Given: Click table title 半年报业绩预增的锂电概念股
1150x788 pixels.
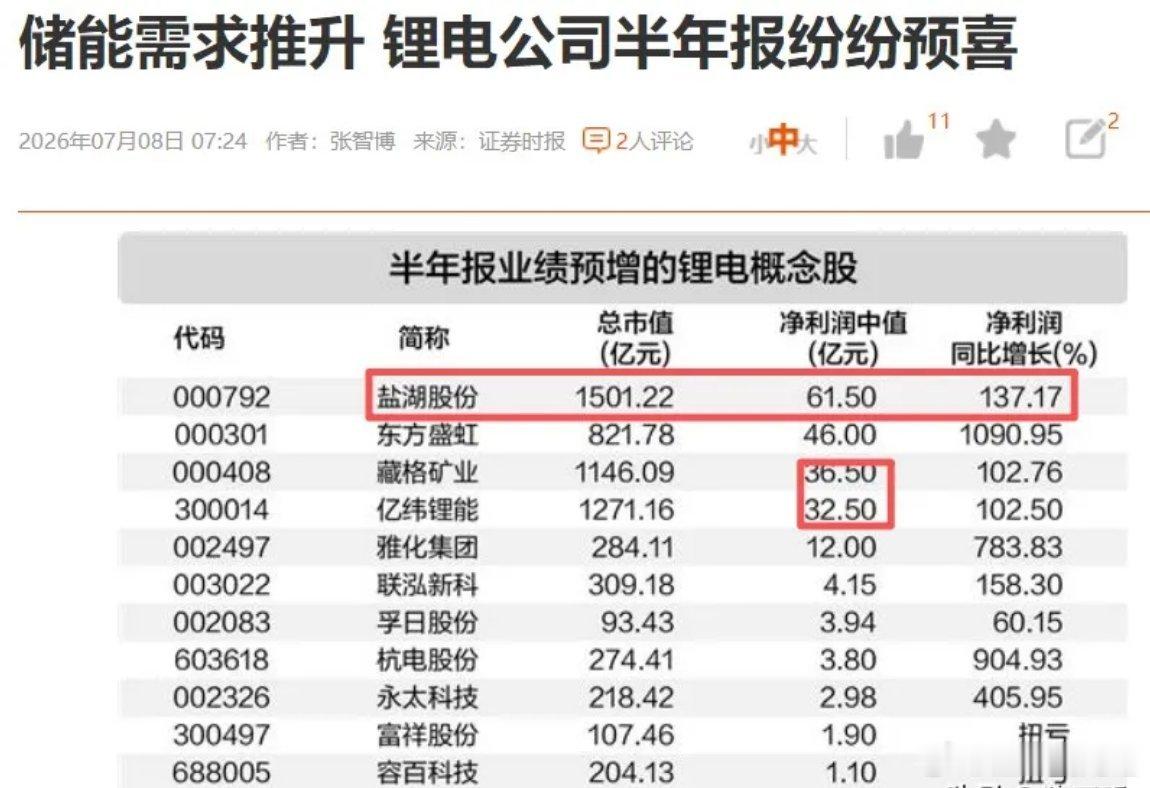Looking at the screenshot, I should (623, 267).
